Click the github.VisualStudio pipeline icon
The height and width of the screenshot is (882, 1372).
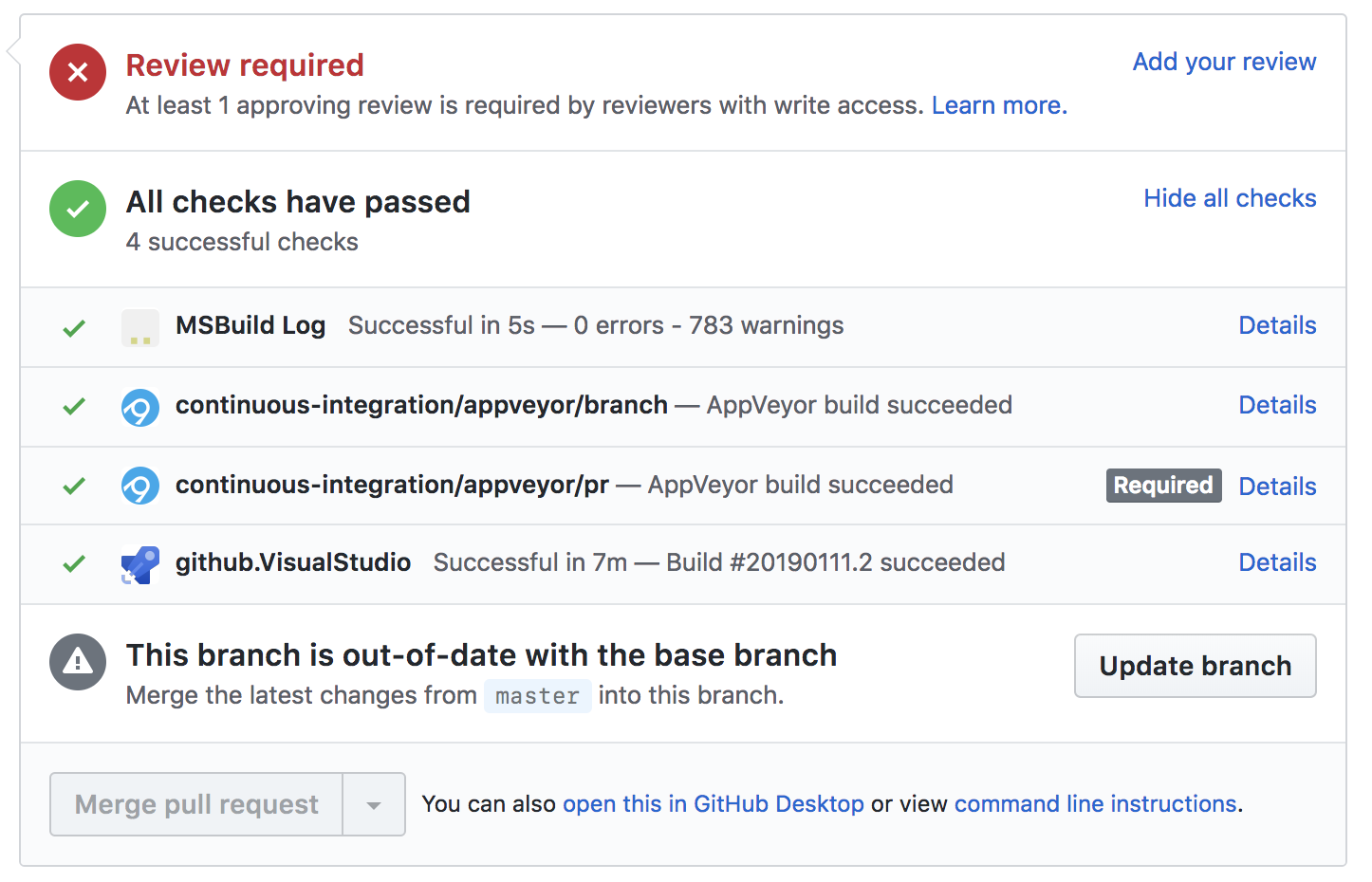click(140, 565)
